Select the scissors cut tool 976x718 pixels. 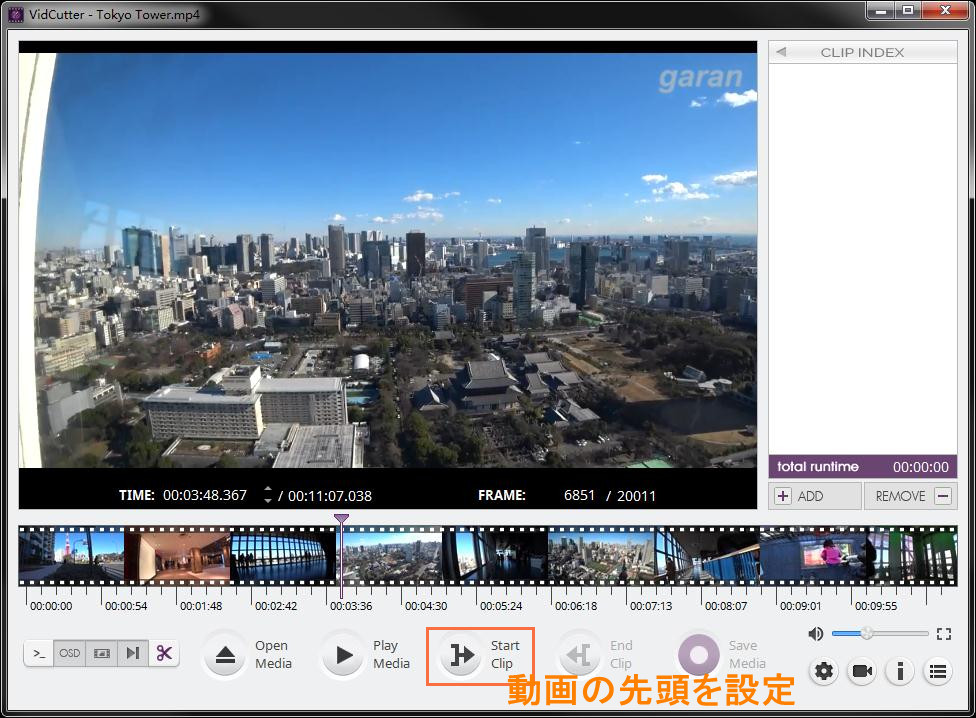(165, 653)
